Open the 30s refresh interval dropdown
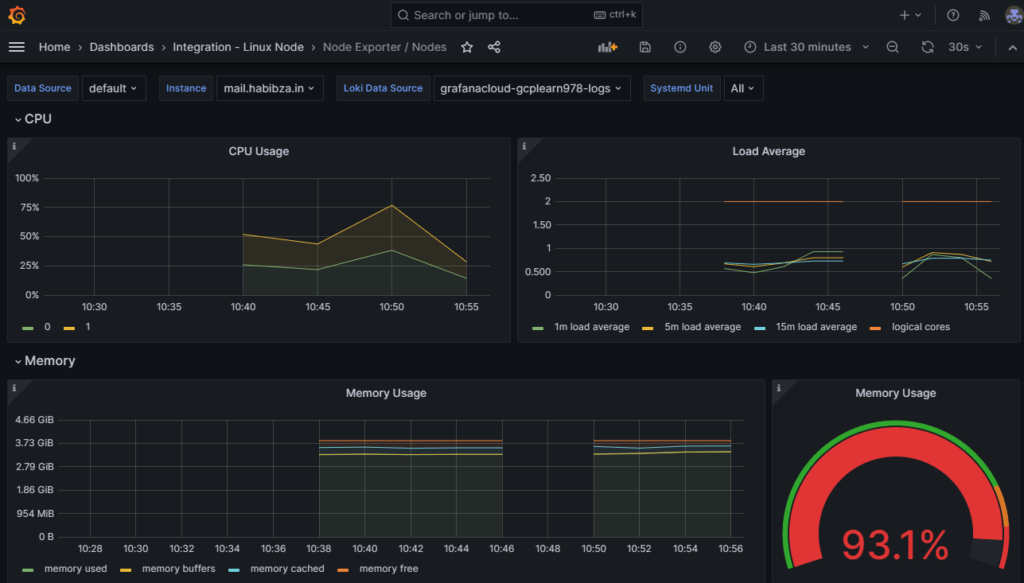Viewport: 1024px width, 583px height. [965, 47]
